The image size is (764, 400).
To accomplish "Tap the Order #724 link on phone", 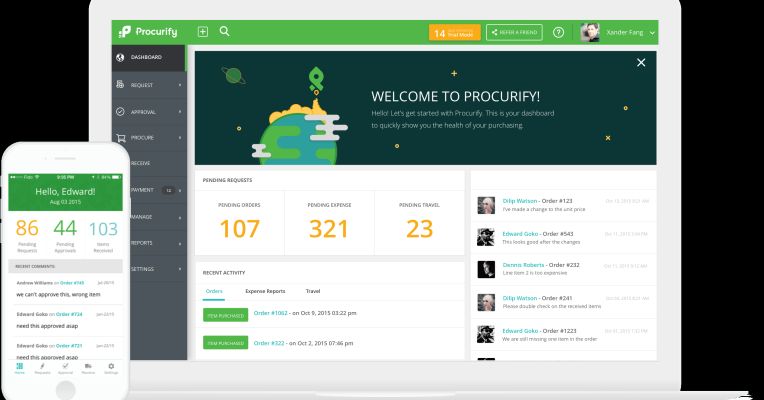I will pyautogui.click(x=69, y=314).
